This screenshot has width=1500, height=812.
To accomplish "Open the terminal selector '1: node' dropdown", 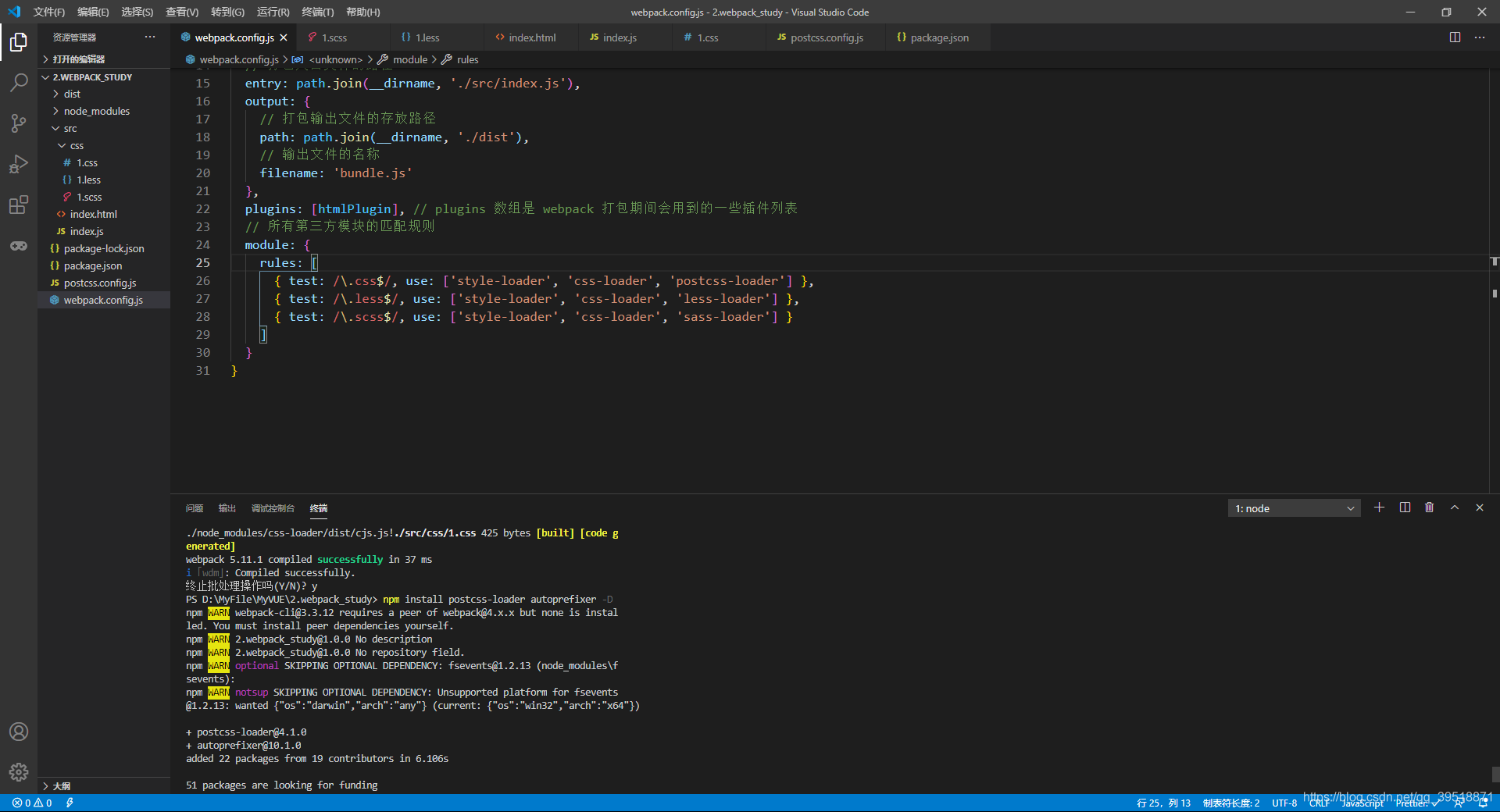I will pos(1294,508).
